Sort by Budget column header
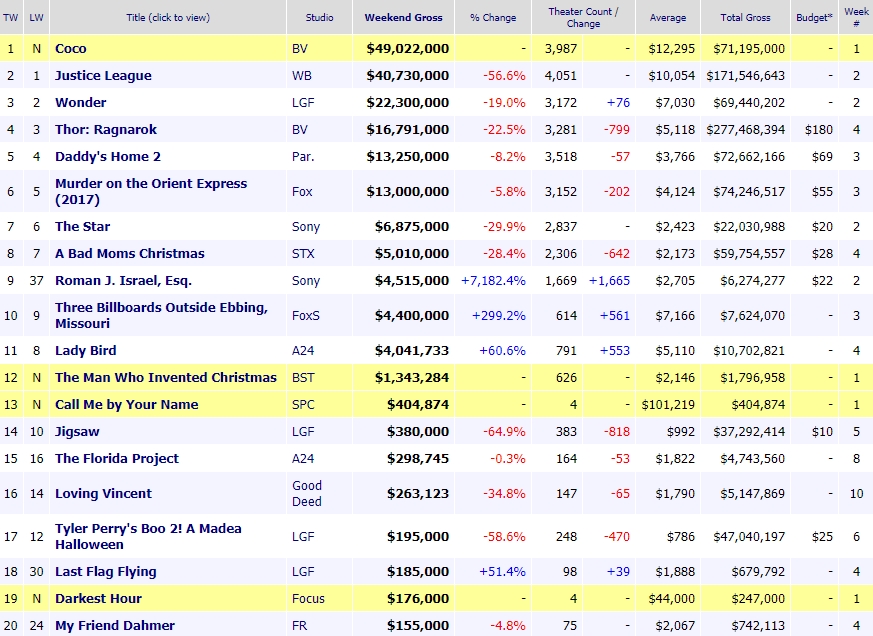Image resolution: width=873 pixels, height=636 pixels. click(813, 17)
